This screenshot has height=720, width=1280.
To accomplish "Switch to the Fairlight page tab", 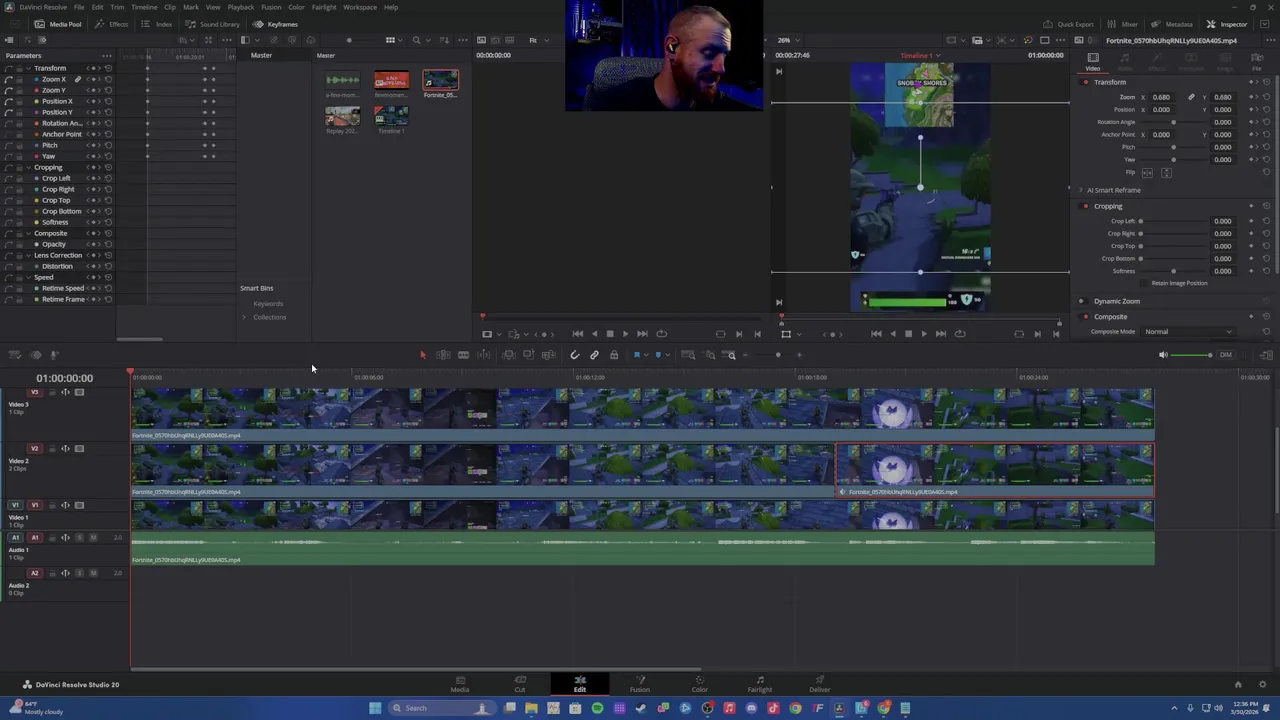I will coord(759,684).
